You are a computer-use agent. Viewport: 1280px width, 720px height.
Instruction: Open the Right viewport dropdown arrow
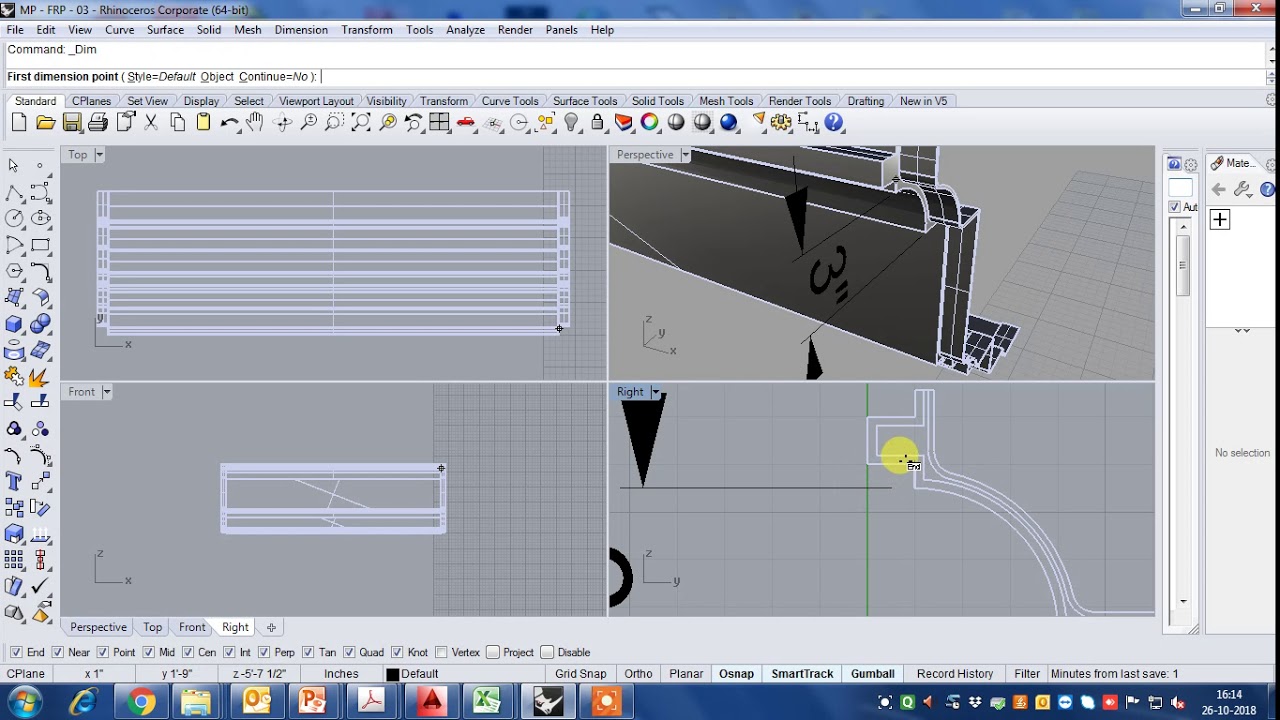point(655,392)
